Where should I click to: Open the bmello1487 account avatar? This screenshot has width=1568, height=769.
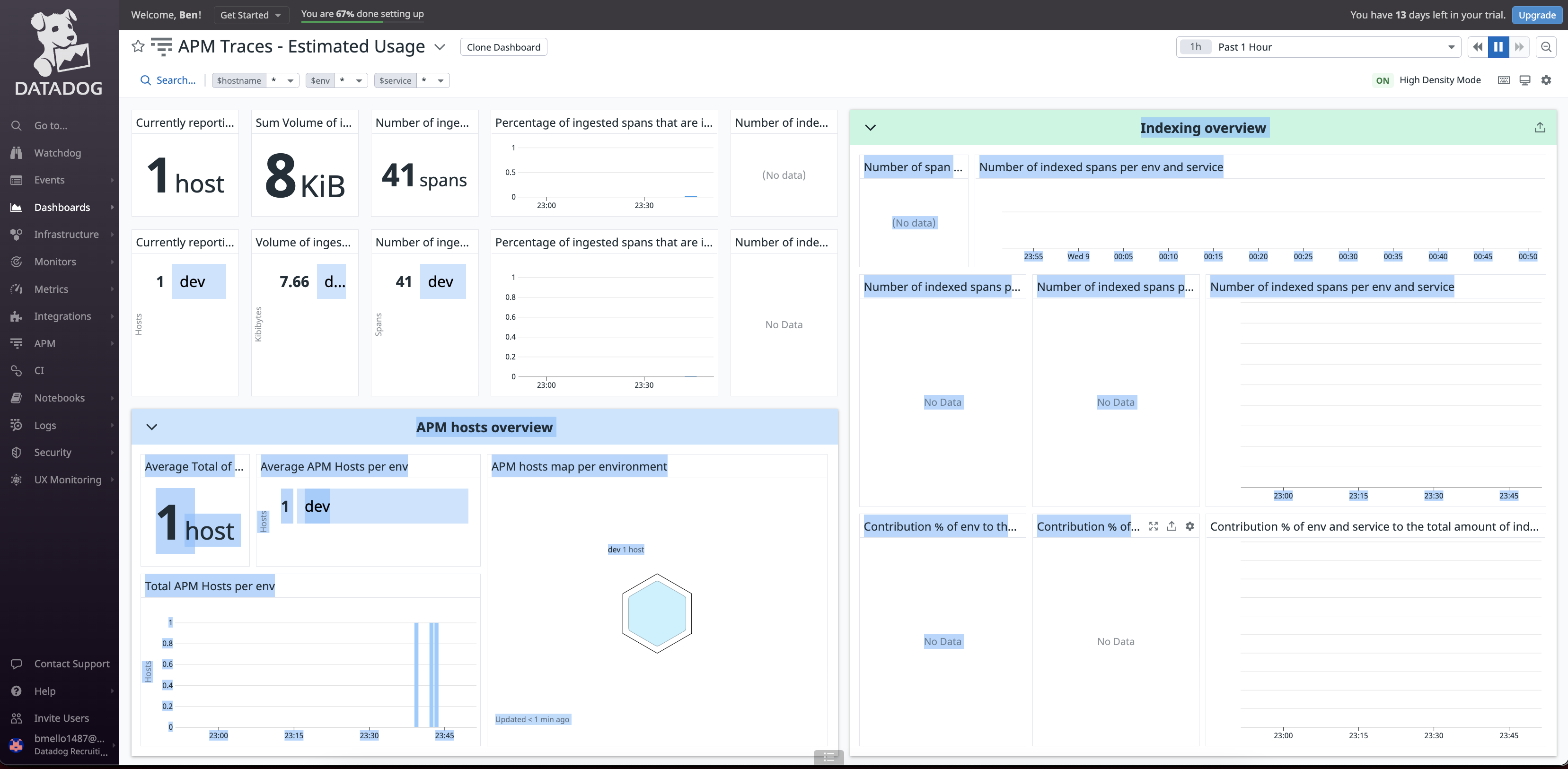[17, 745]
